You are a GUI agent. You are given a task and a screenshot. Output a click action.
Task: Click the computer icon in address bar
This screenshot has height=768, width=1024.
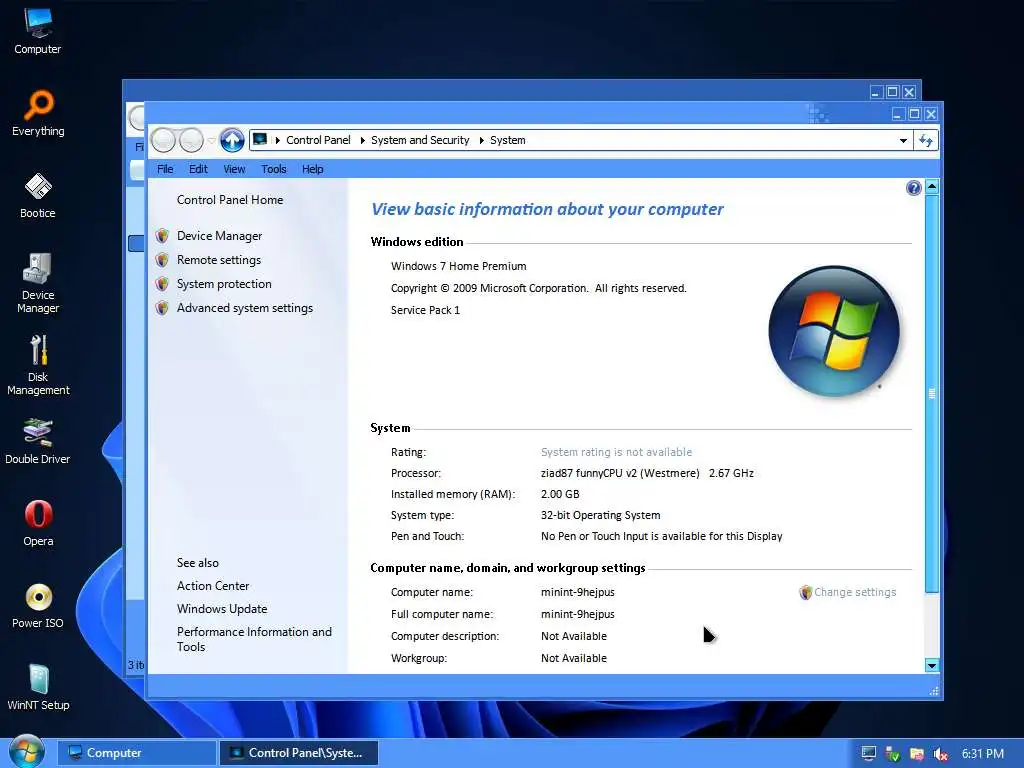(x=260, y=140)
